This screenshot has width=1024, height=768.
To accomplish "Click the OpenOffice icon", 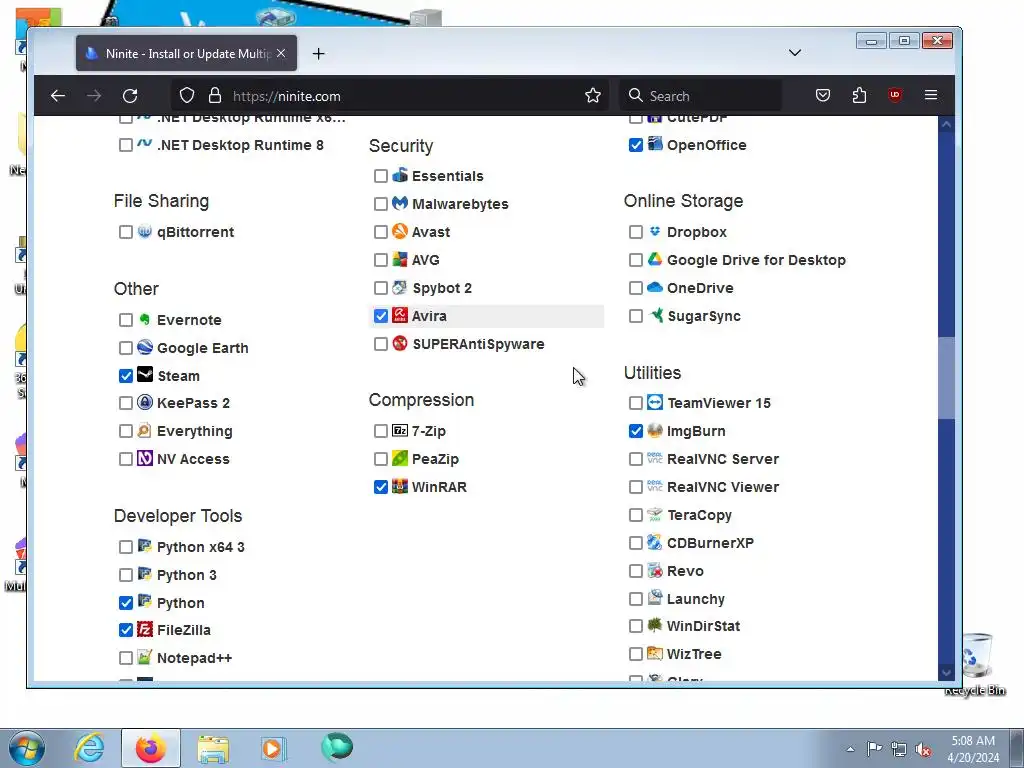I will point(655,144).
